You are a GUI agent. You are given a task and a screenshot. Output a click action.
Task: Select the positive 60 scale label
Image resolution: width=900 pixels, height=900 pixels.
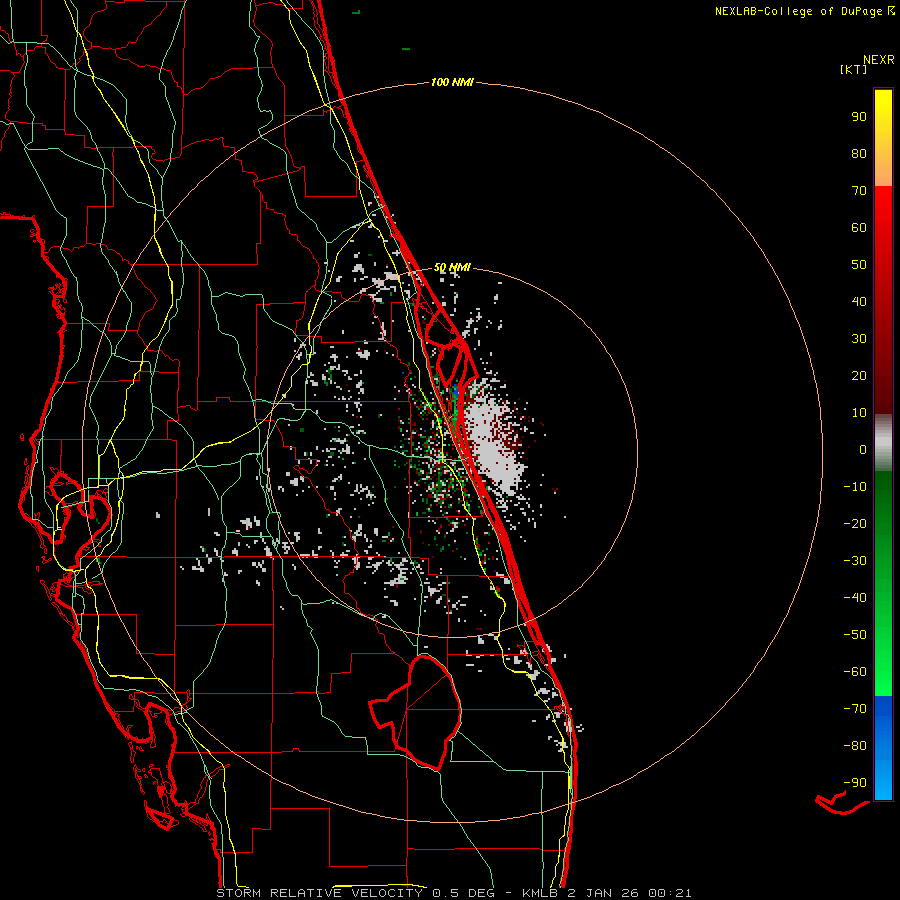click(859, 228)
